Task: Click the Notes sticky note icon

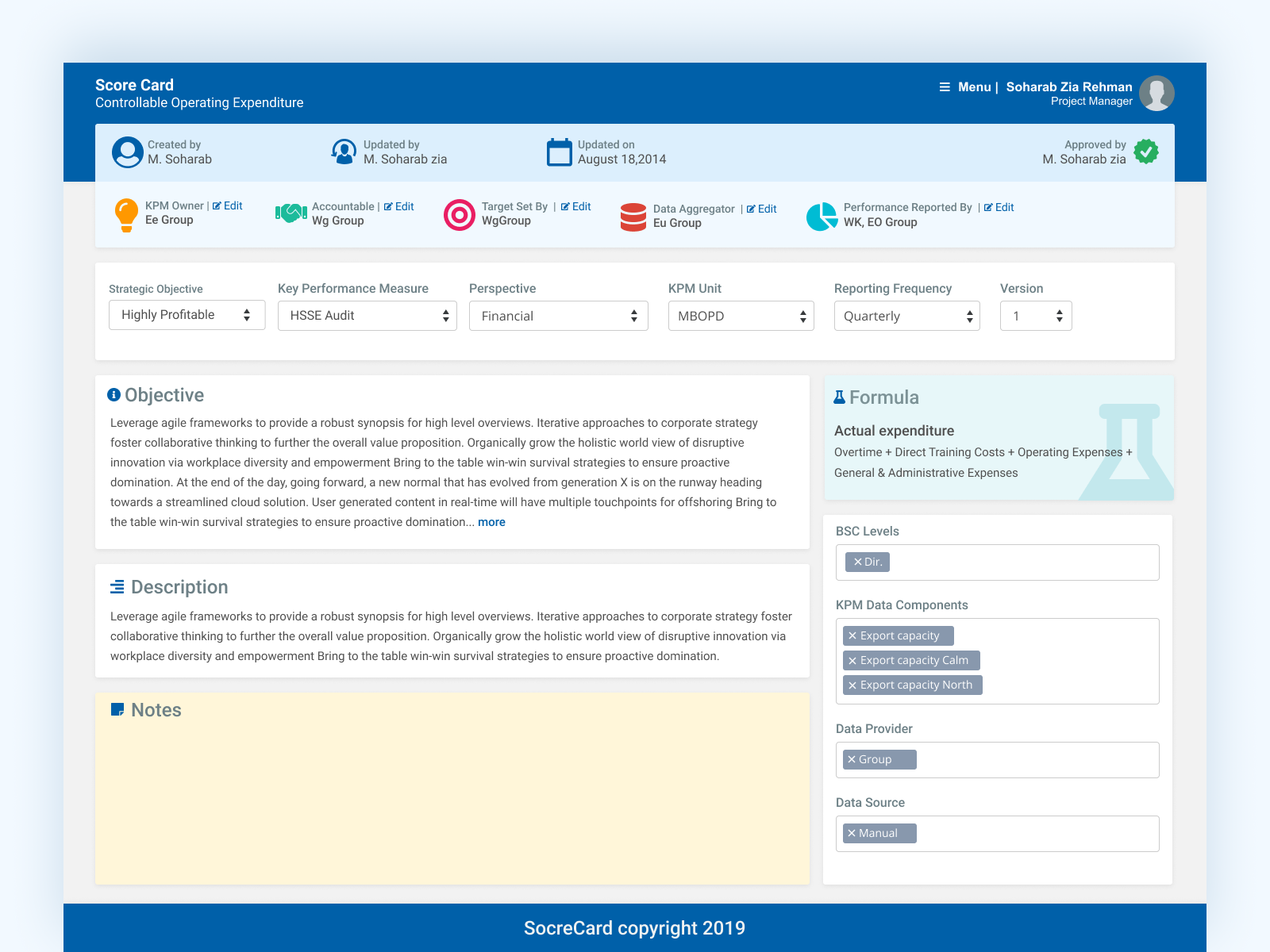Action: (x=119, y=709)
